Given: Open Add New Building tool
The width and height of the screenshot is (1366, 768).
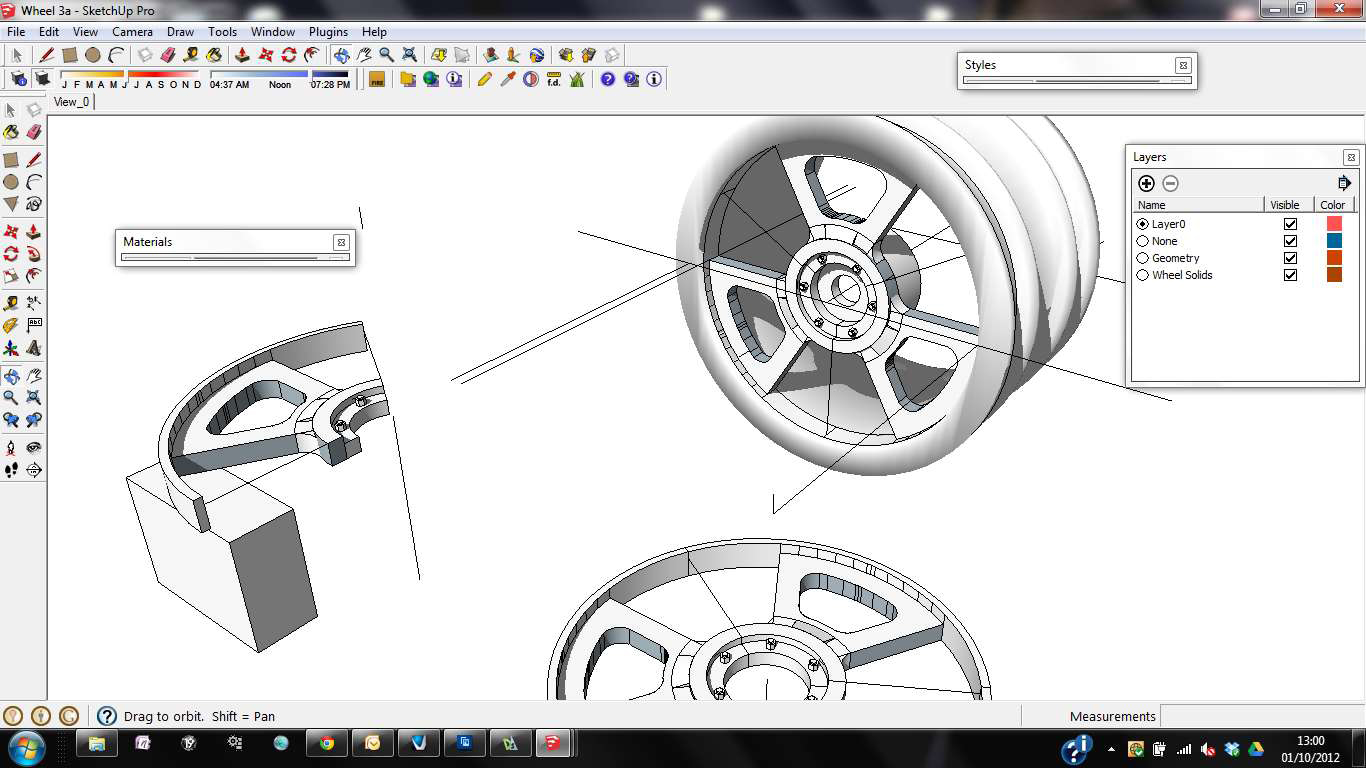Looking at the screenshot, I should point(489,55).
